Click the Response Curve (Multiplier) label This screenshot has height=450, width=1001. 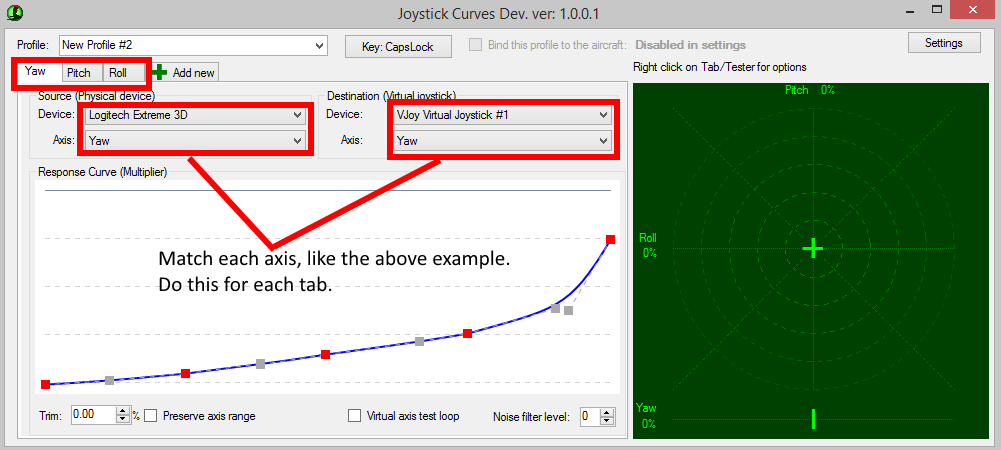[x=103, y=172]
